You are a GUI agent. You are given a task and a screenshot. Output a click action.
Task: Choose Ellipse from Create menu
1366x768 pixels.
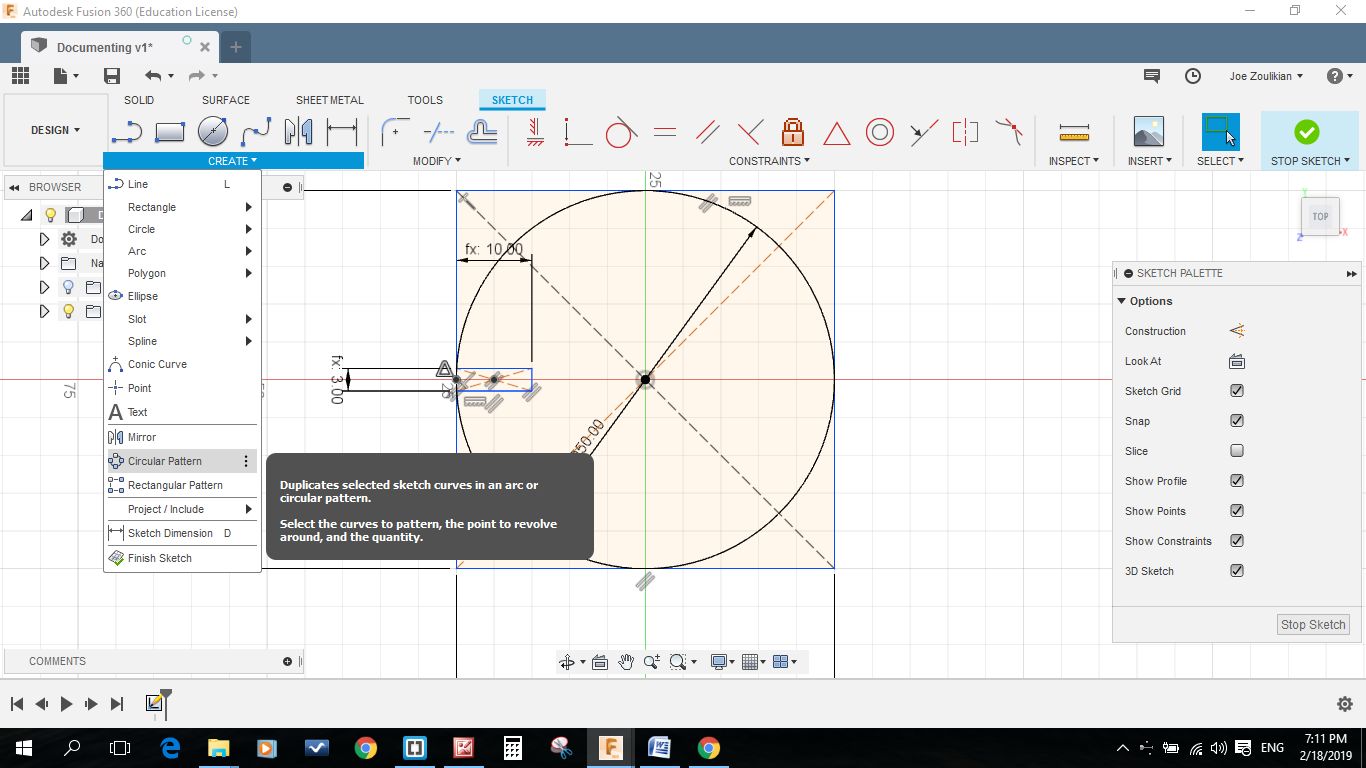[181, 296]
